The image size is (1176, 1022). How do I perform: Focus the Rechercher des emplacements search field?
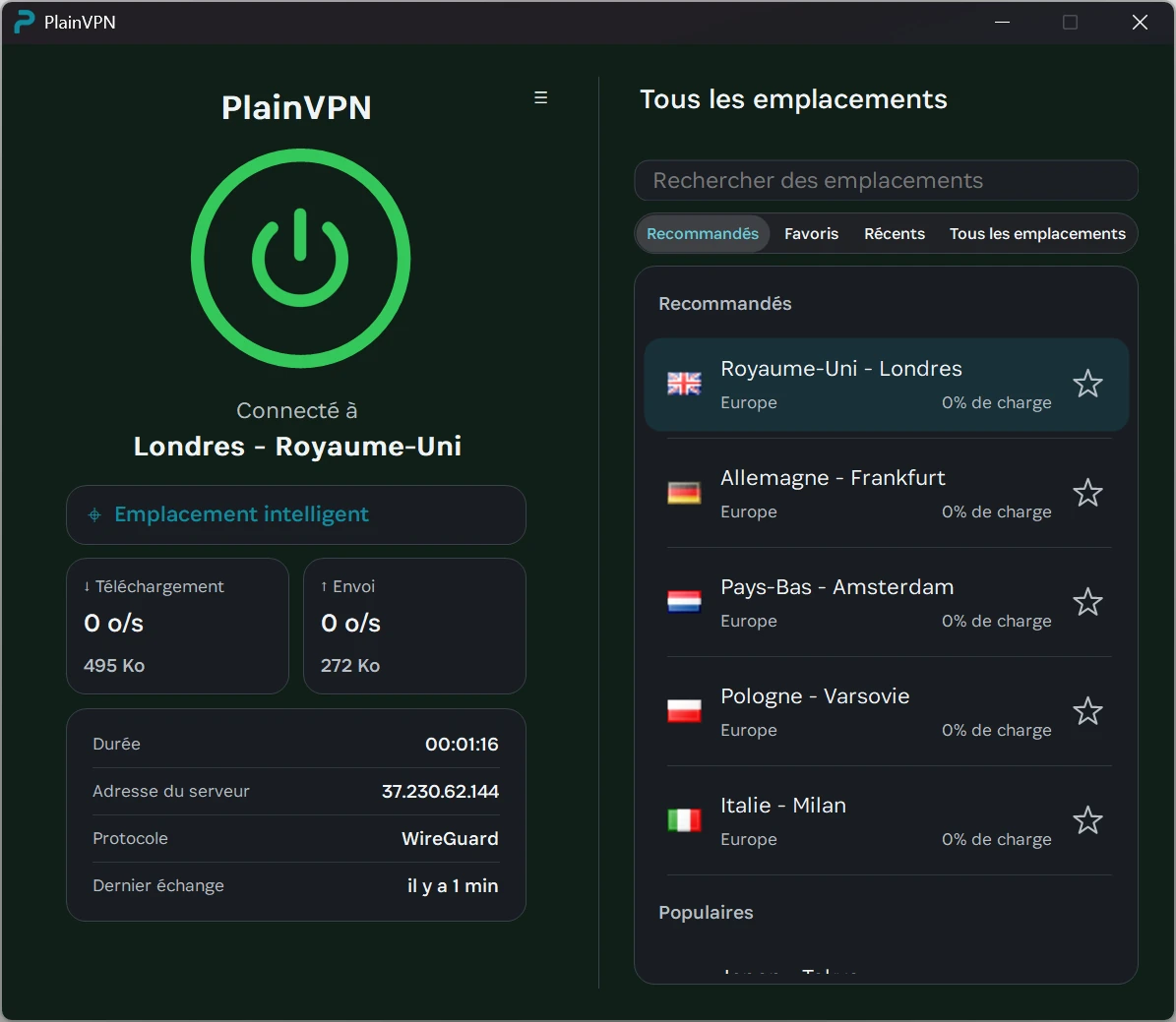pyautogui.click(x=886, y=181)
